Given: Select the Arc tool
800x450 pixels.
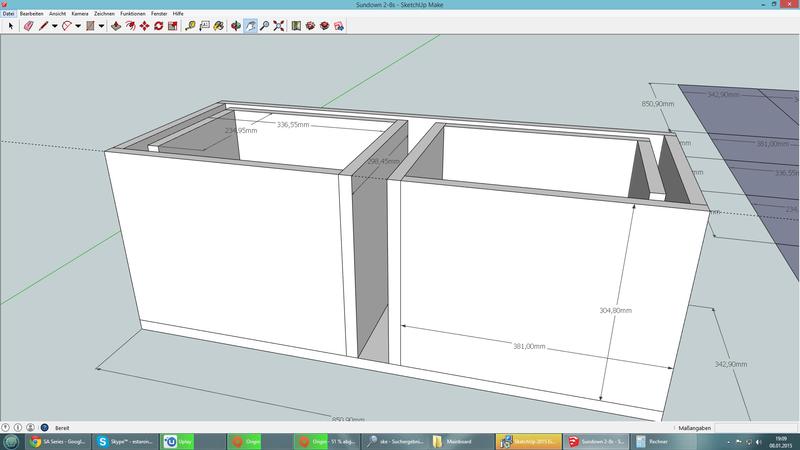Looking at the screenshot, I should [x=66, y=26].
